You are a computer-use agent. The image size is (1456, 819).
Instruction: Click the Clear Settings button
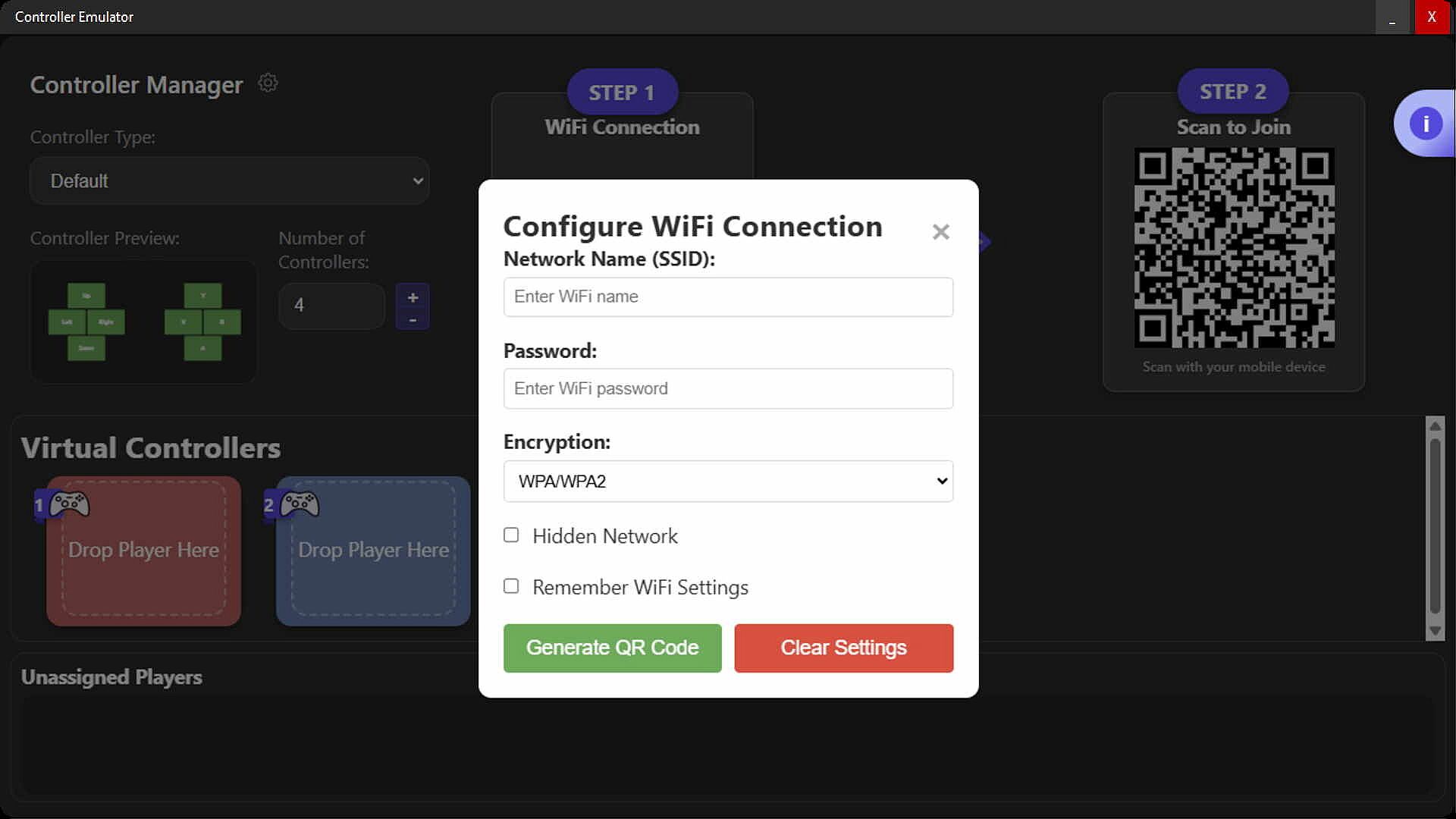click(843, 648)
